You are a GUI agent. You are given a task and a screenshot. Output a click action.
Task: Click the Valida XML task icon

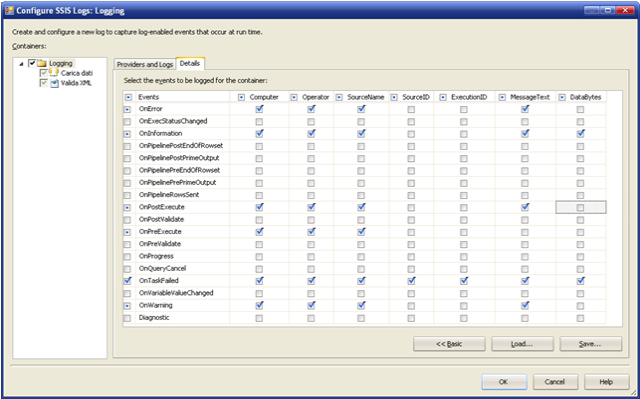coord(54,83)
